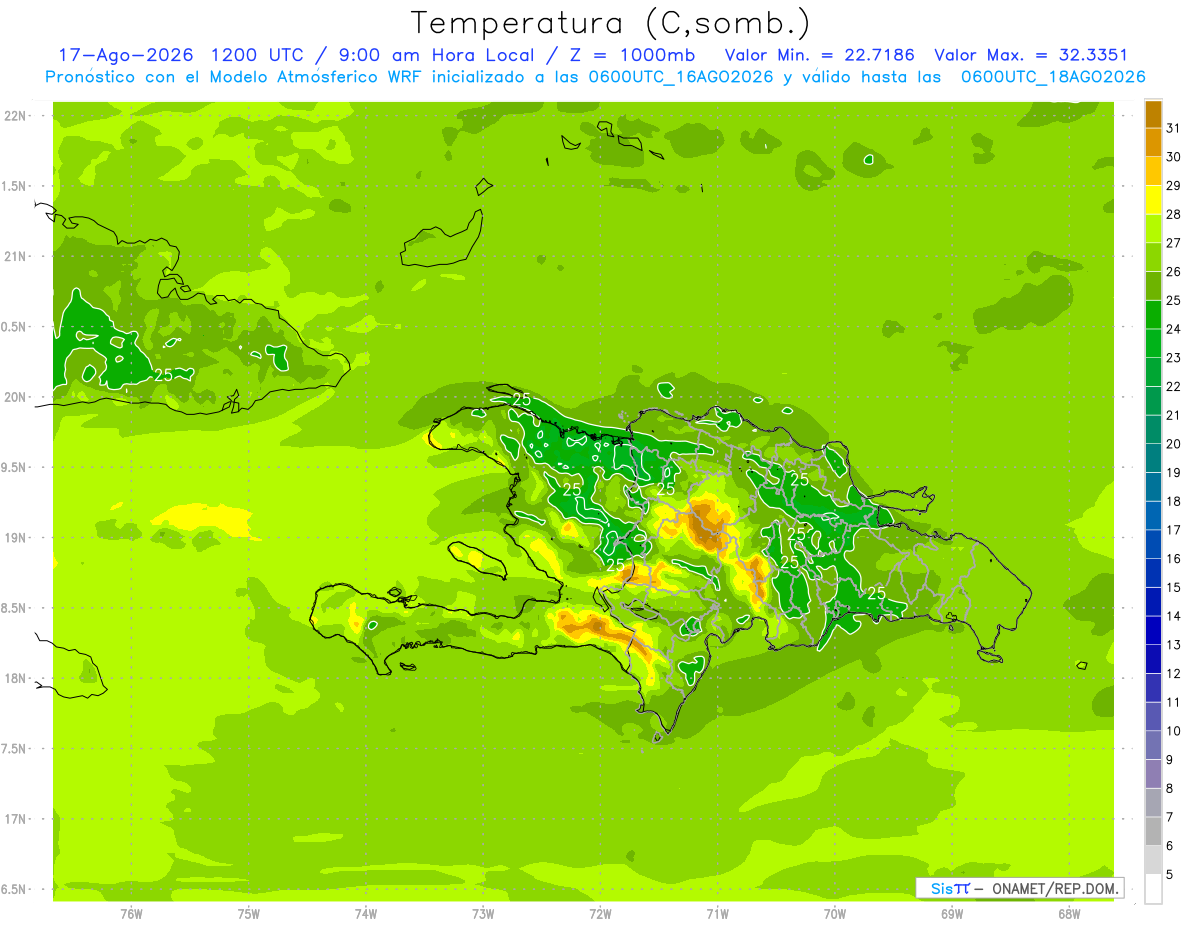Click the "25" contour label over eastern Cuba
This screenshot has height=927, width=1200.
162,375
